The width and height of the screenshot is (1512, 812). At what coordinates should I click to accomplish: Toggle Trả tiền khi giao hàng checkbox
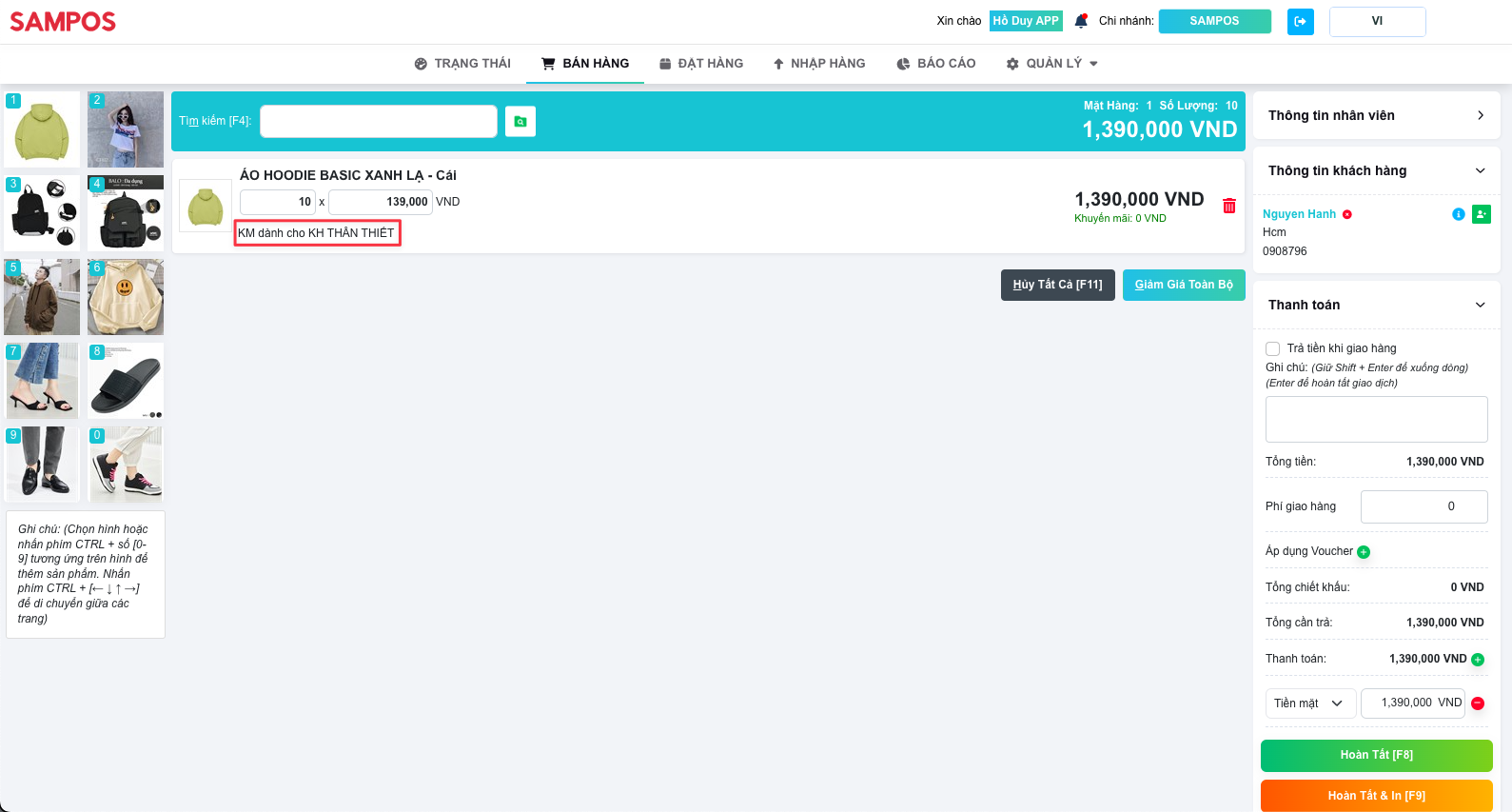(1272, 348)
